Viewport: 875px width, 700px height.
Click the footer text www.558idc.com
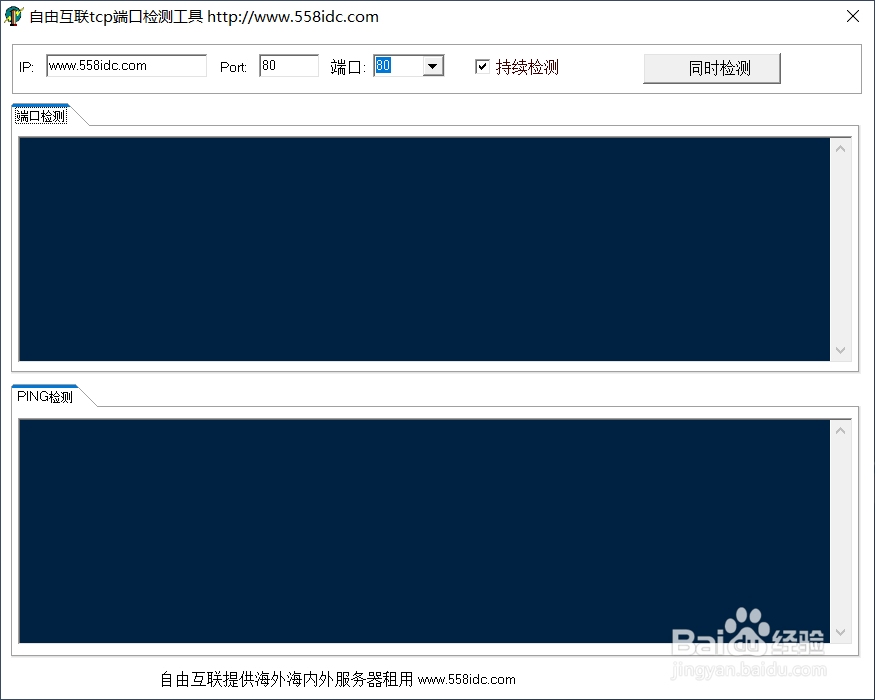(467, 679)
